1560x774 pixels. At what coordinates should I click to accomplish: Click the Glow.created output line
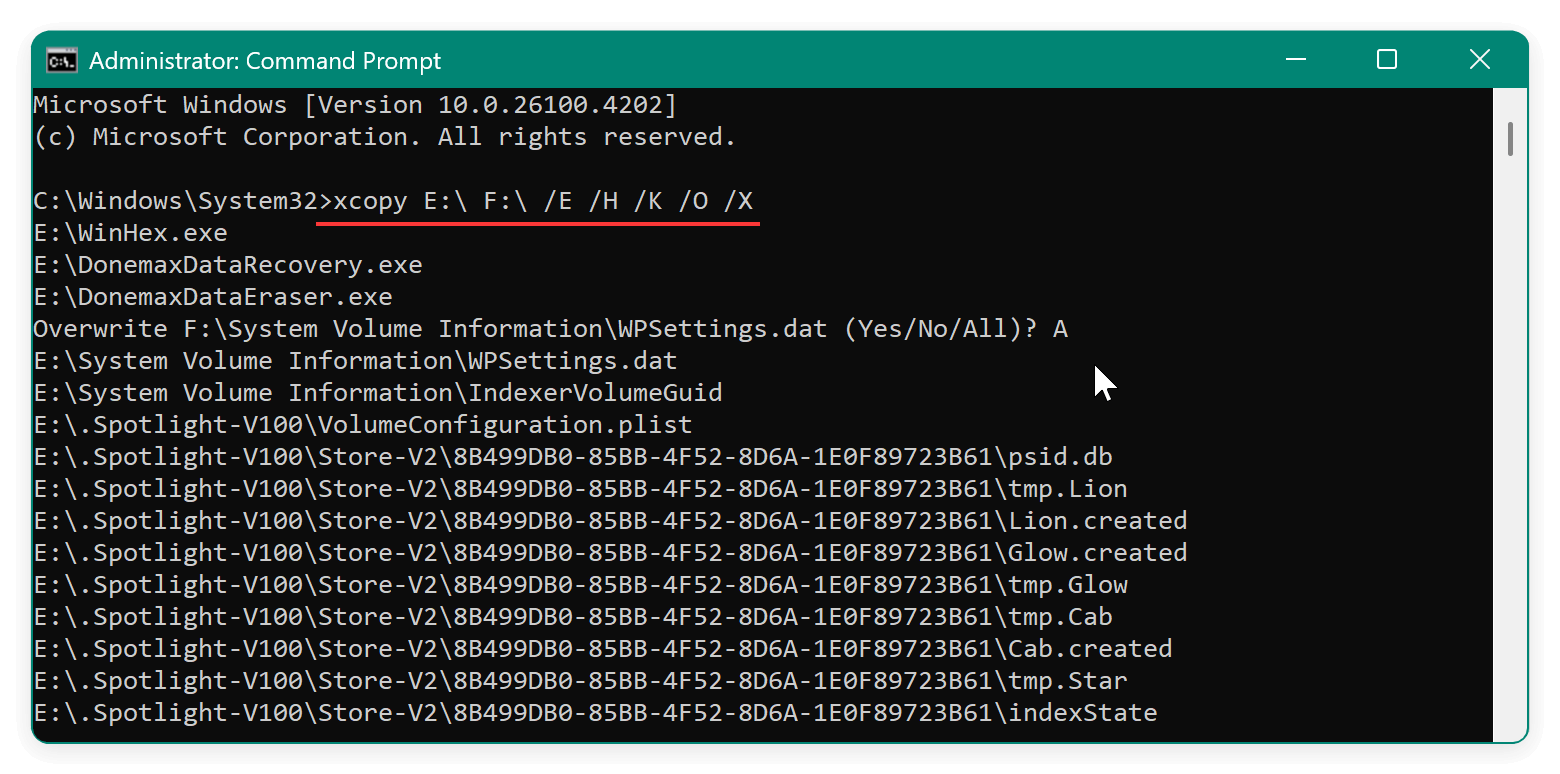pyautogui.click(x=610, y=552)
